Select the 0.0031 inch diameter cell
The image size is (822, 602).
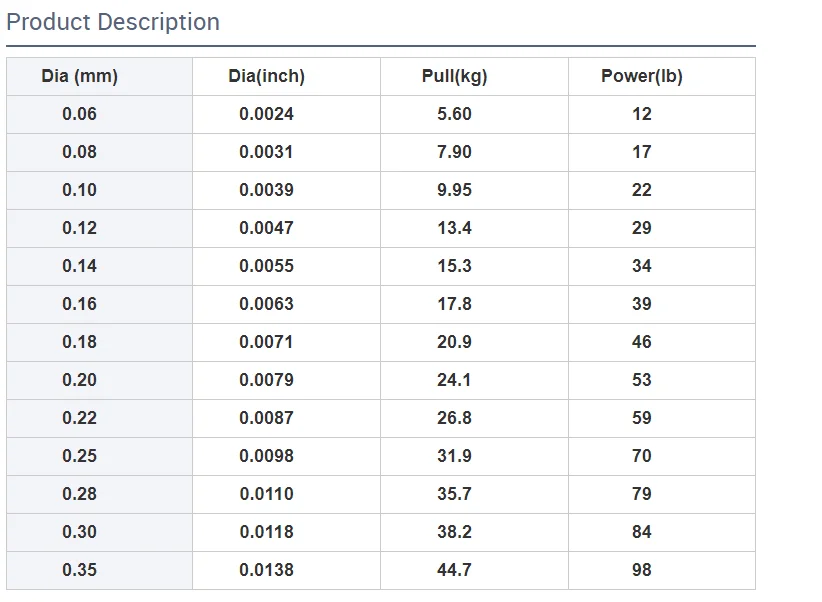click(x=266, y=152)
